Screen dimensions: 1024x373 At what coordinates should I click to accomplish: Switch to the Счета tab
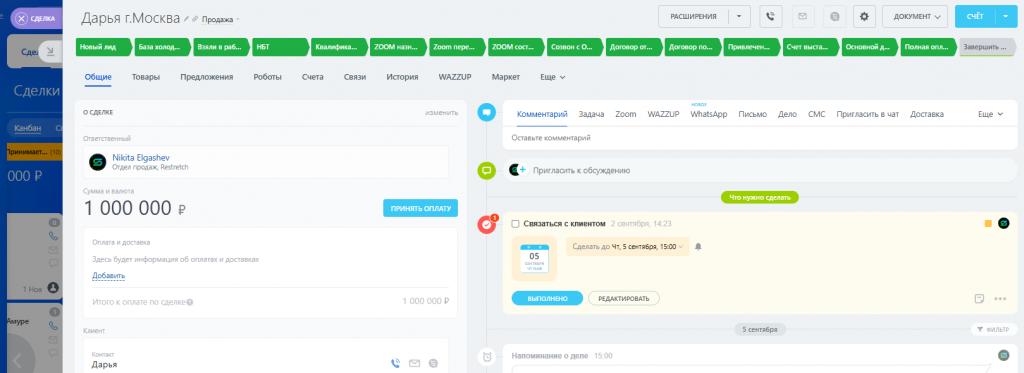pos(313,77)
